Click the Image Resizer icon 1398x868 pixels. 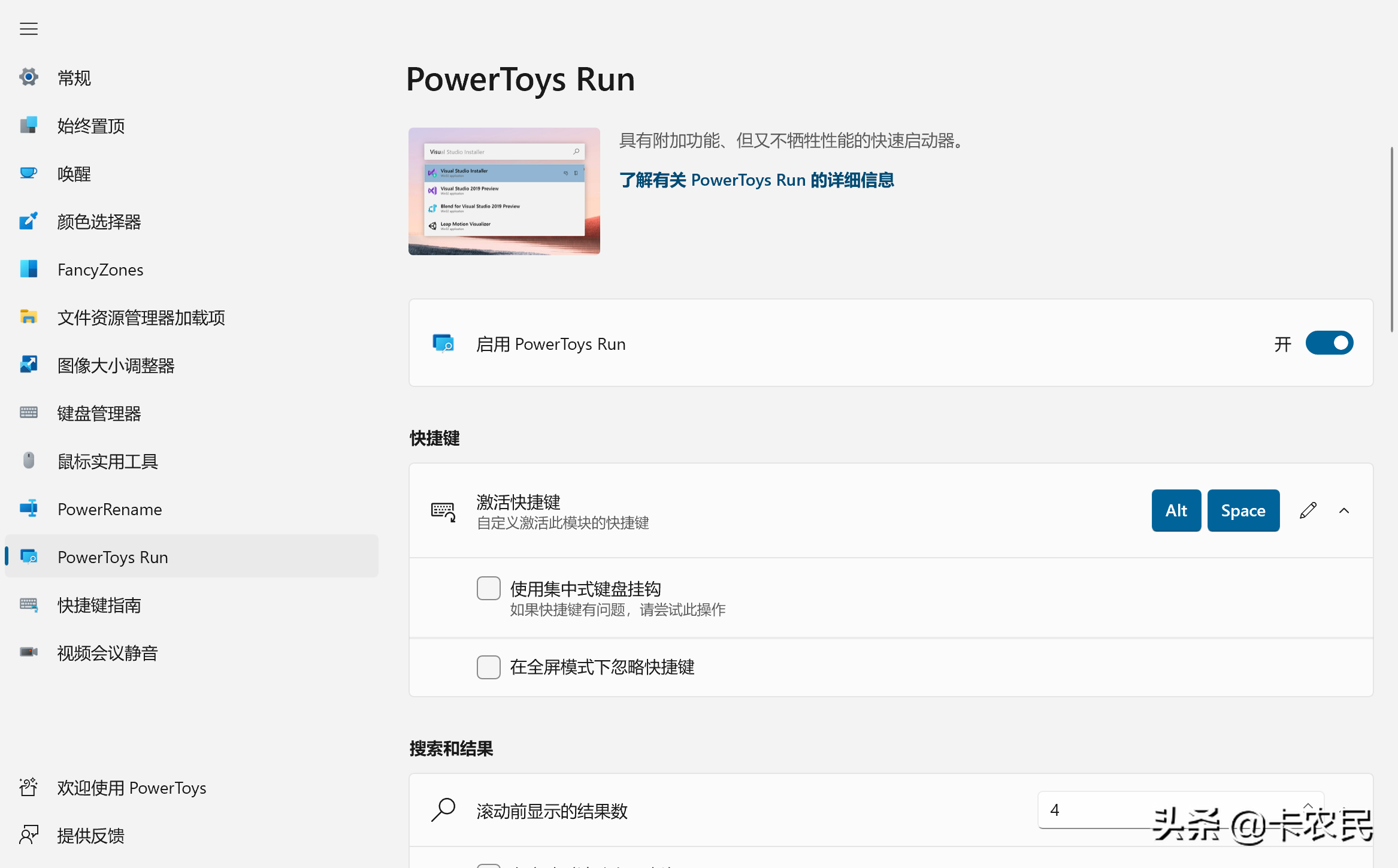point(28,365)
